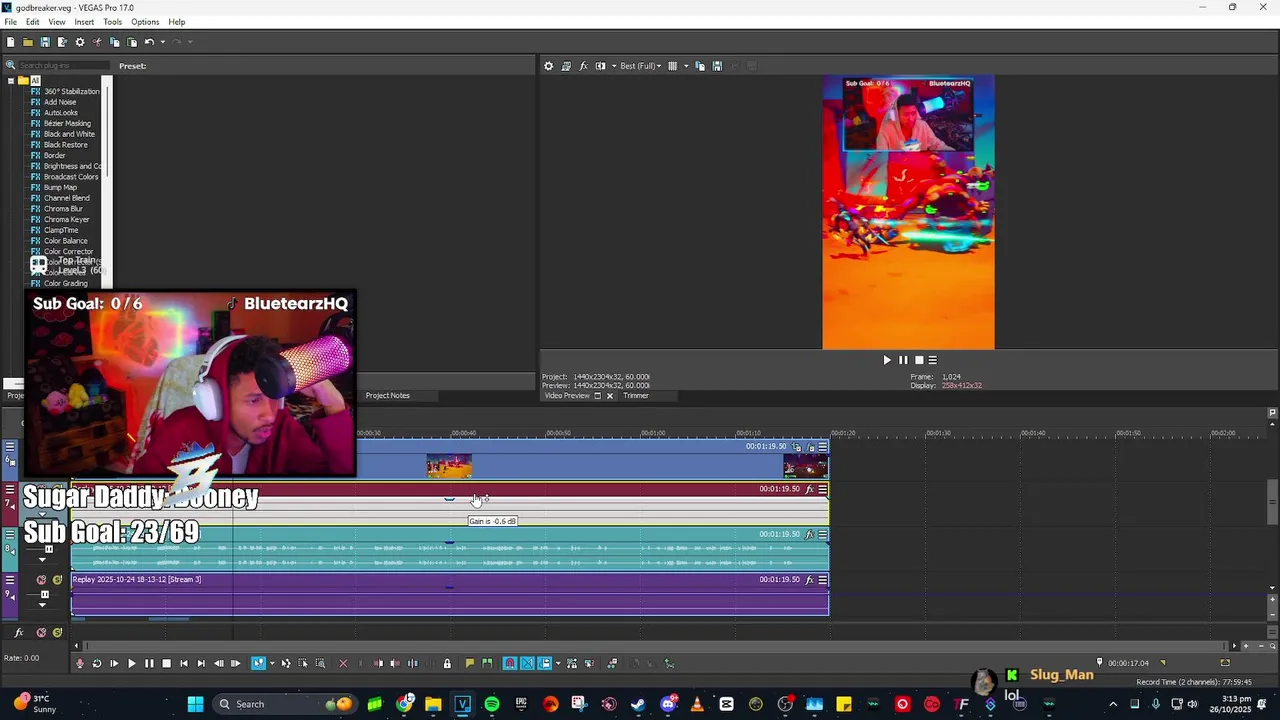Close the Video Preview tab
The image size is (1280, 720).
609,396
